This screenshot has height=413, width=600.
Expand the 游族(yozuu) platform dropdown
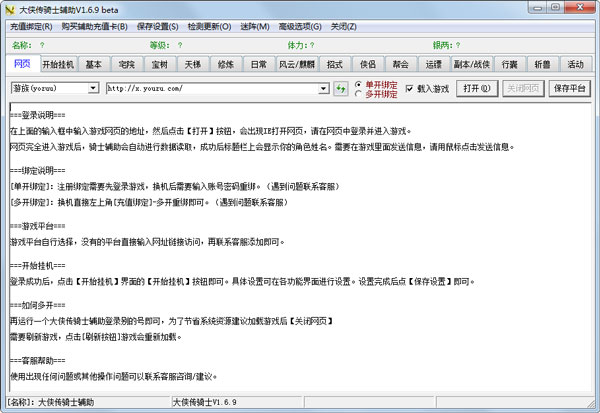[x=93, y=88]
